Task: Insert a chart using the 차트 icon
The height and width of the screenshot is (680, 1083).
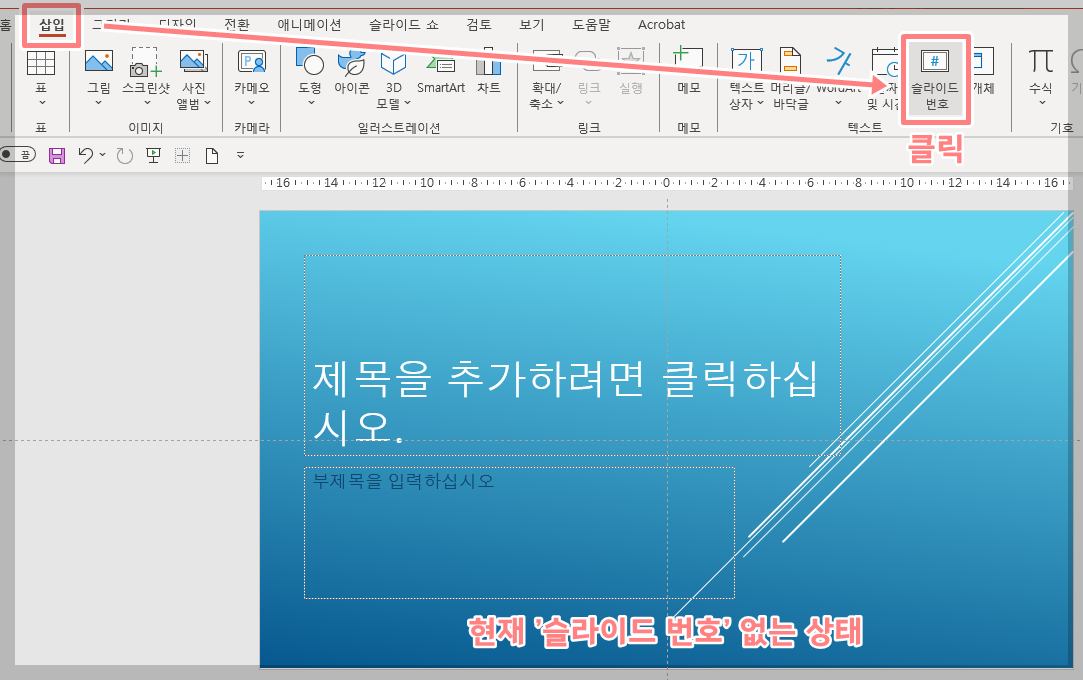Action: (488, 75)
